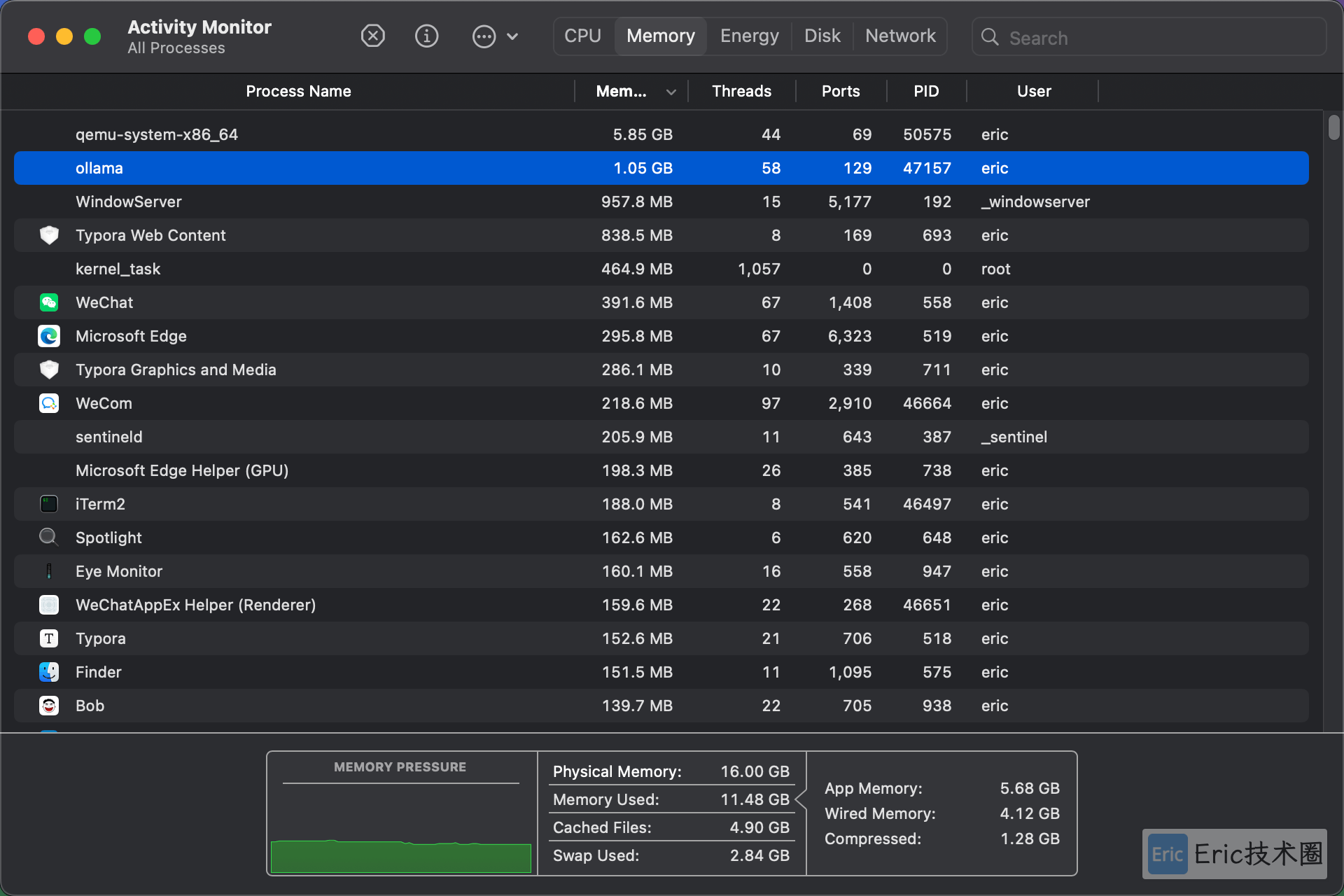This screenshot has width=1344, height=896.
Task: Toggle sort order arrow on Mem column
Action: (x=671, y=92)
